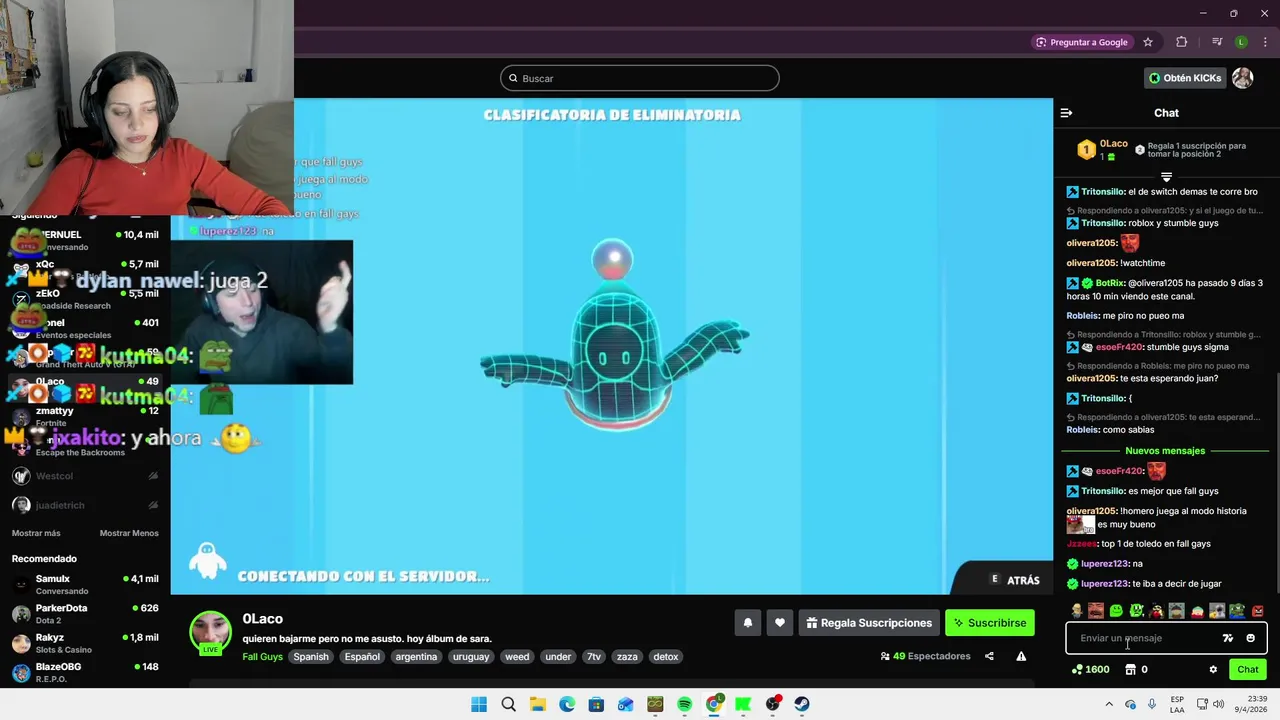Screen dimensions: 1280x720
Task: Click the Suscribirse button
Action: click(x=989, y=623)
